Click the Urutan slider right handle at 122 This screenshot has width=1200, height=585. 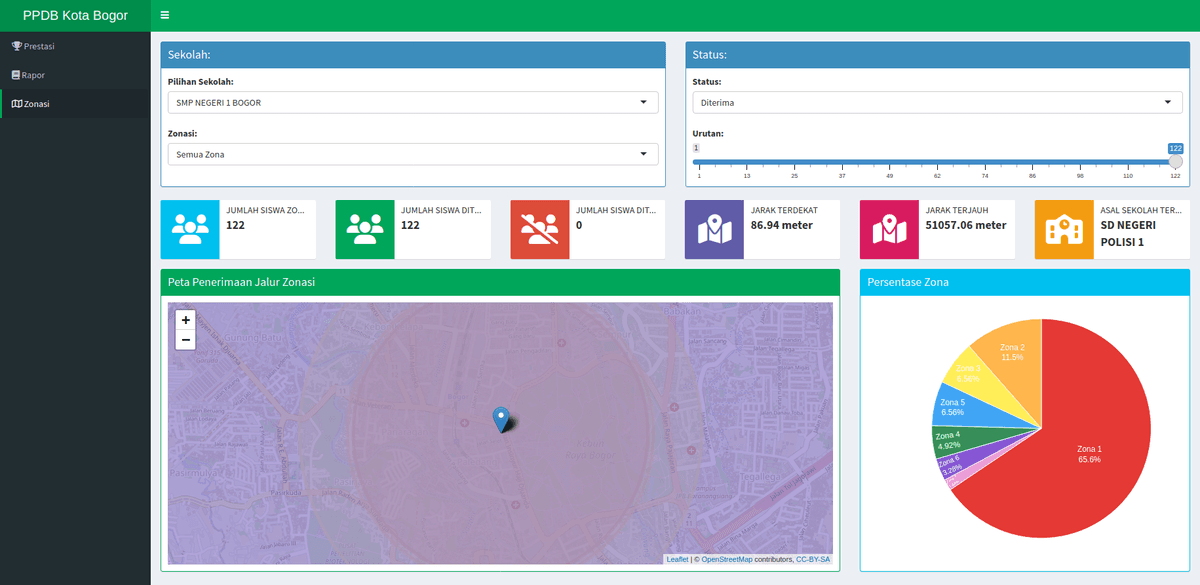tap(1176, 161)
